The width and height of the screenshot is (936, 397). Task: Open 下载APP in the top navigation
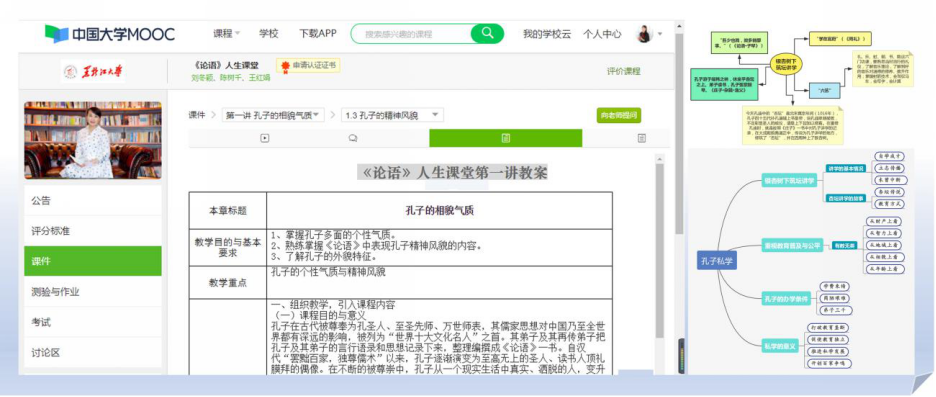tap(318, 34)
